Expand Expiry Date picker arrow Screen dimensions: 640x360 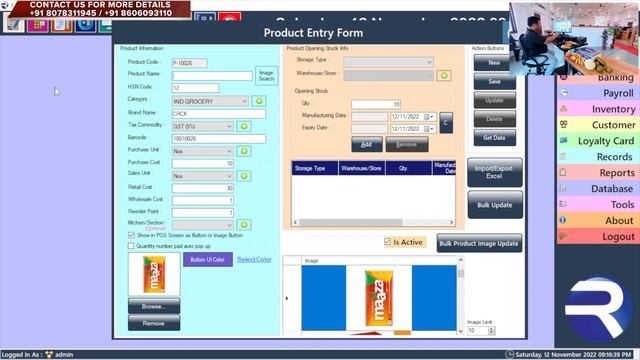pyautogui.click(x=432, y=129)
